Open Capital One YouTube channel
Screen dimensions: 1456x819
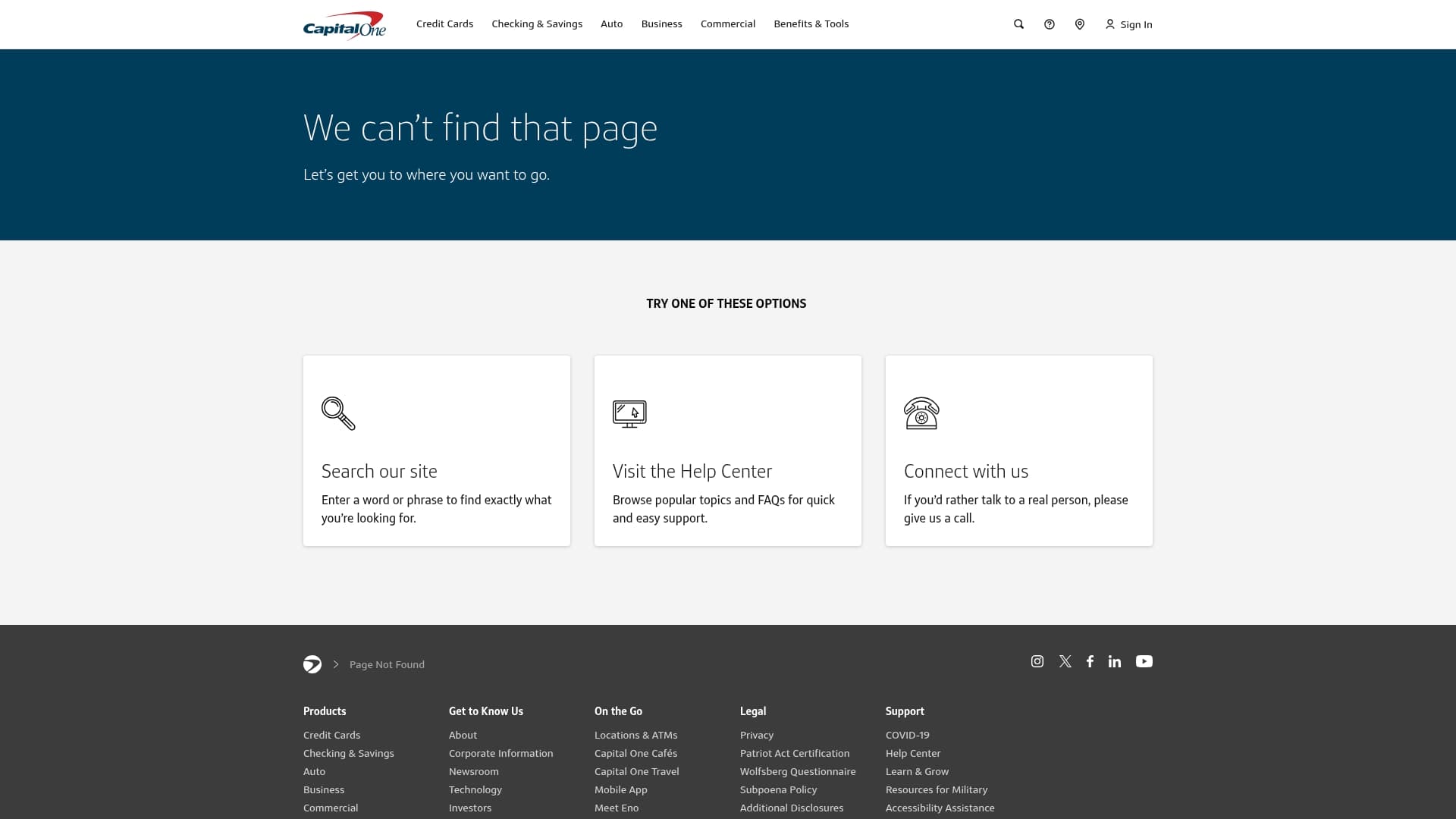coord(1144,661)
